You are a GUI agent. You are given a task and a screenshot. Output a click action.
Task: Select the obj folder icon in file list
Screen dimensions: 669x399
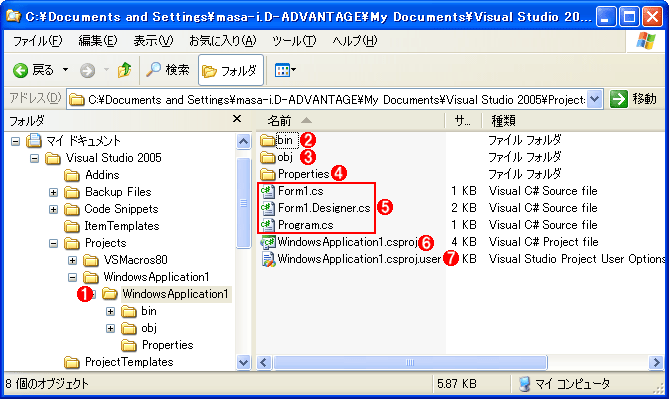coord(268,157)
